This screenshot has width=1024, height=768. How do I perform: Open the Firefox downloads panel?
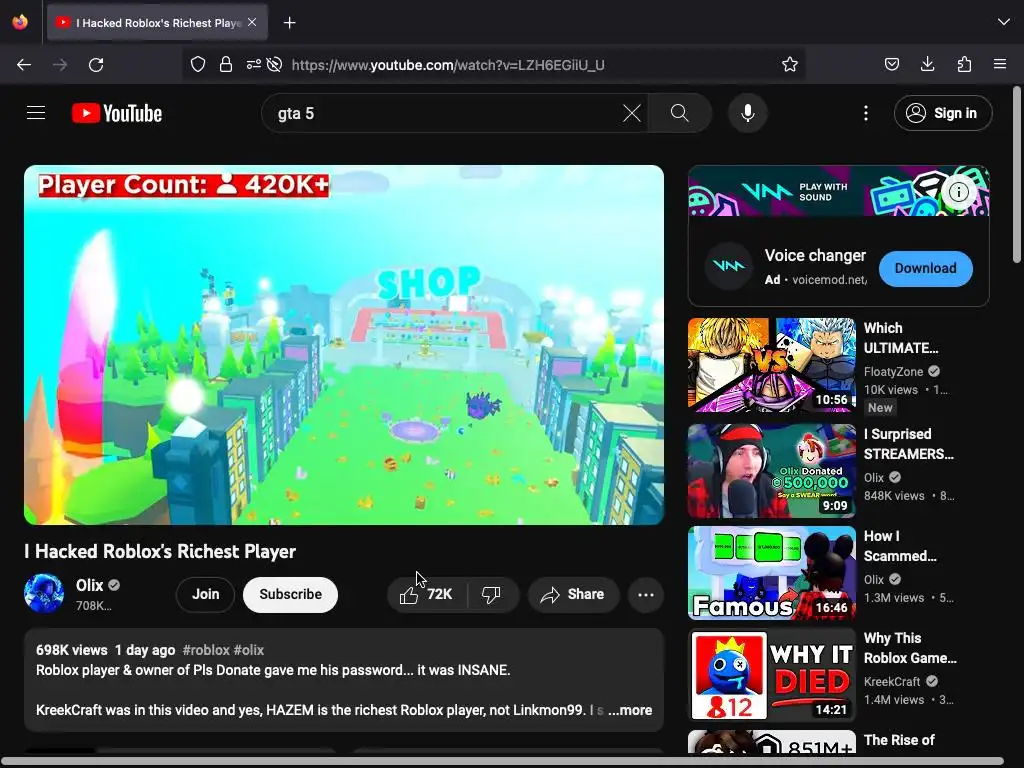927,64
